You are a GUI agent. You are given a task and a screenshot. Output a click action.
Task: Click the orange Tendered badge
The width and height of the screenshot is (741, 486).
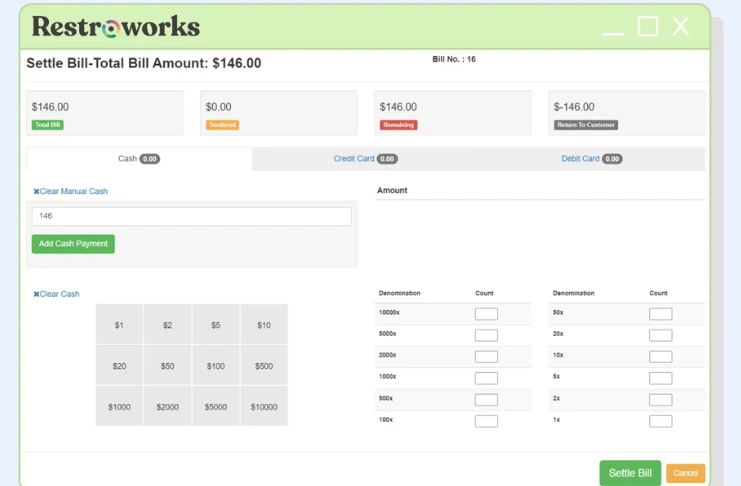tap(222, 125)
